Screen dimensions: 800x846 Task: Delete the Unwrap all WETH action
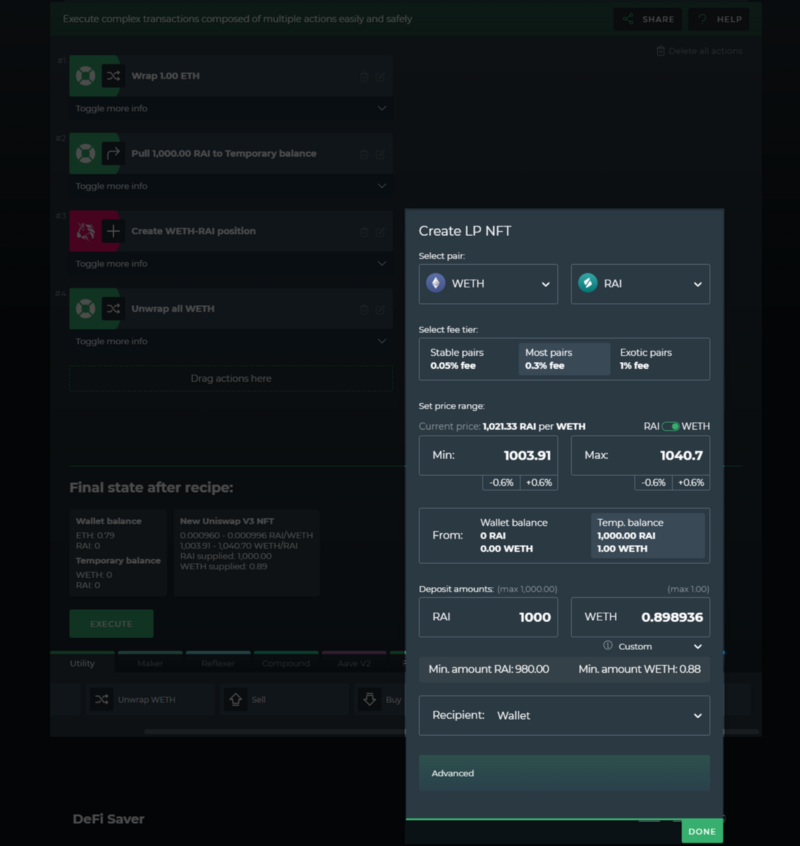click(364, 310)
